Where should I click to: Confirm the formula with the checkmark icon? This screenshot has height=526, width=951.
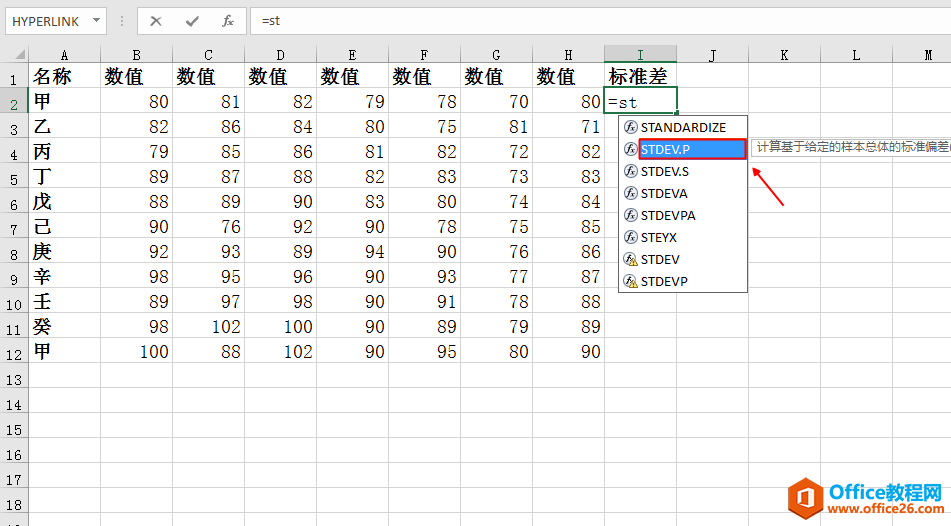[x=192, y=21]
